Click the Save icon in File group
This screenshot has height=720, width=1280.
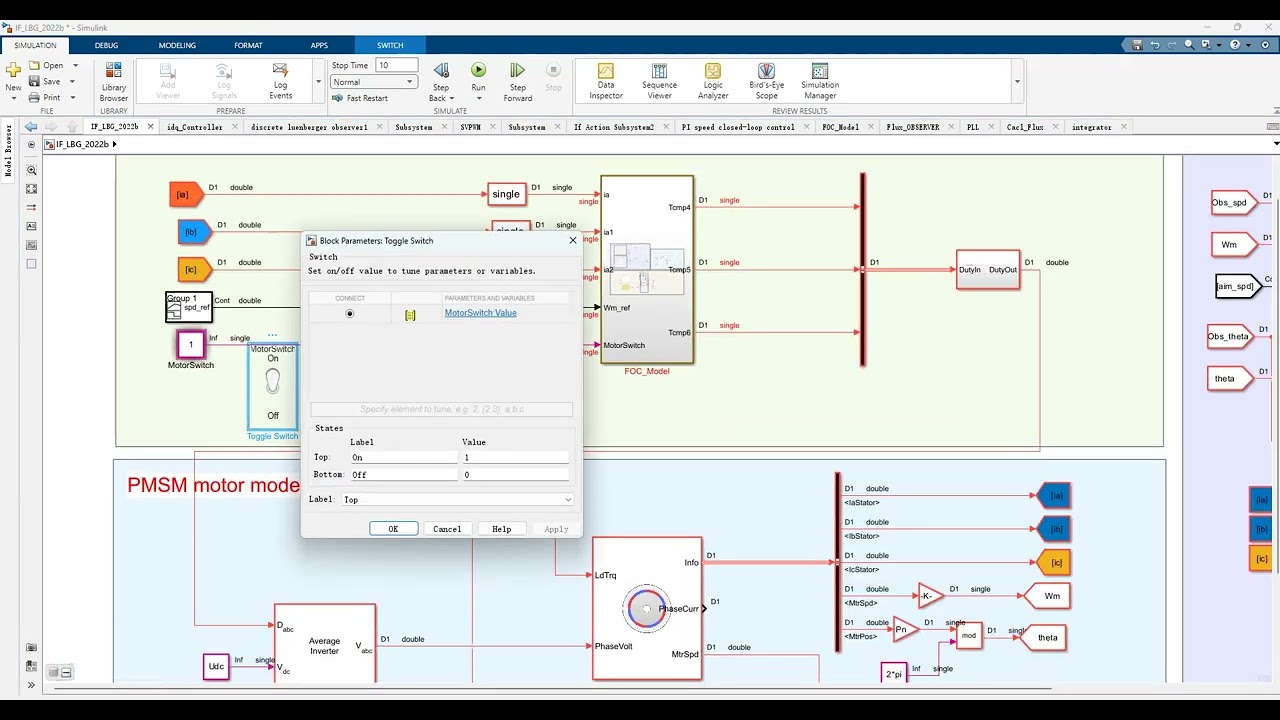tap(34, 81)
